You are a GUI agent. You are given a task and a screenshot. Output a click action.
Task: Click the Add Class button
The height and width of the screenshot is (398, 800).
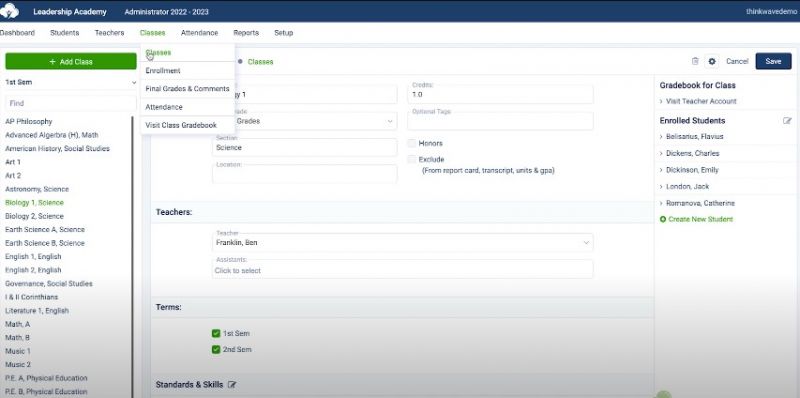71,62
